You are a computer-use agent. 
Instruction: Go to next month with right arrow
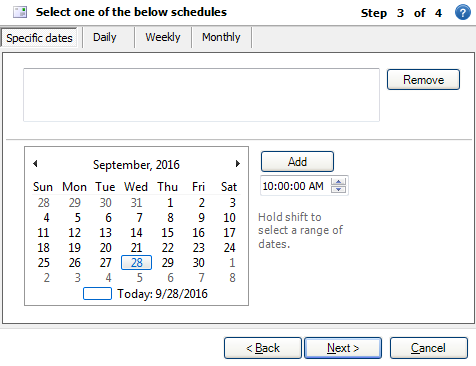coord(237,163)
